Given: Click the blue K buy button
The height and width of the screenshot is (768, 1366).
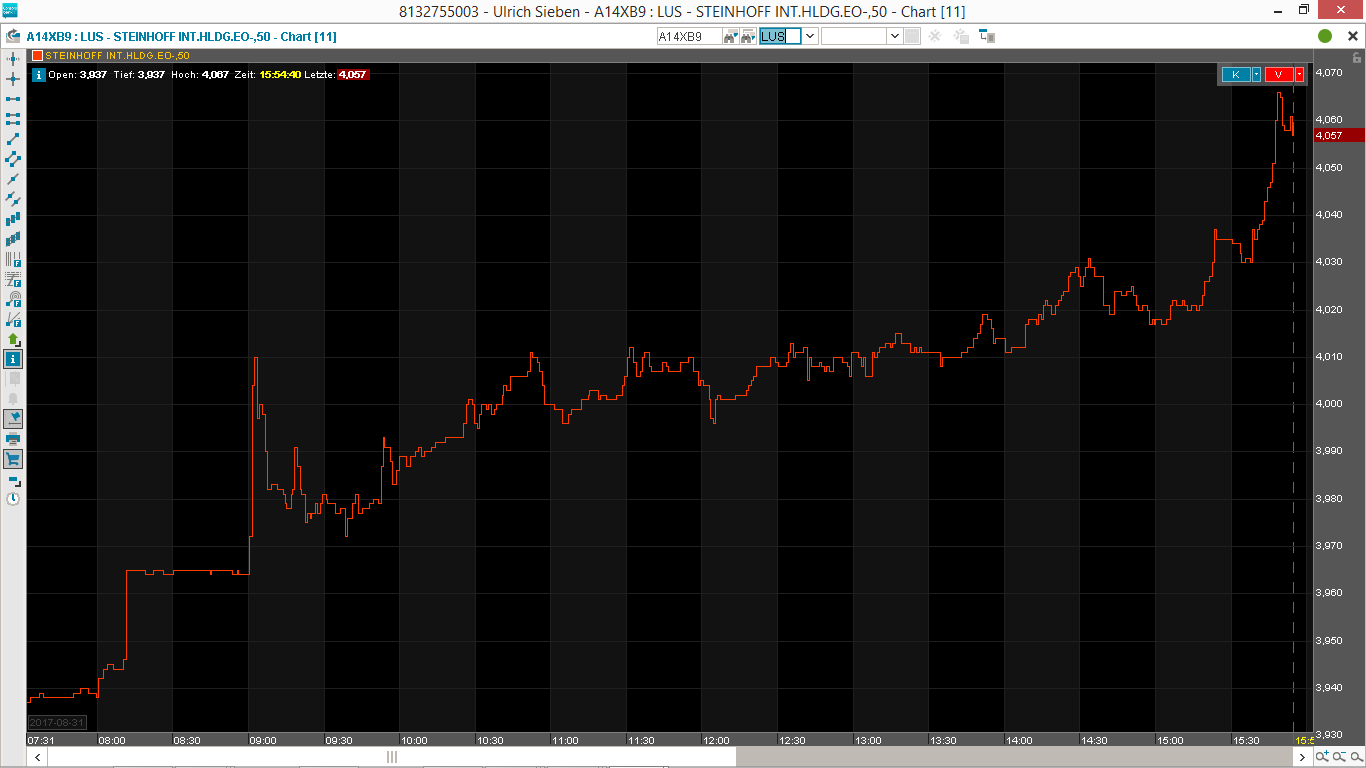Looking at the screenshot, I should coord(1236,74).
